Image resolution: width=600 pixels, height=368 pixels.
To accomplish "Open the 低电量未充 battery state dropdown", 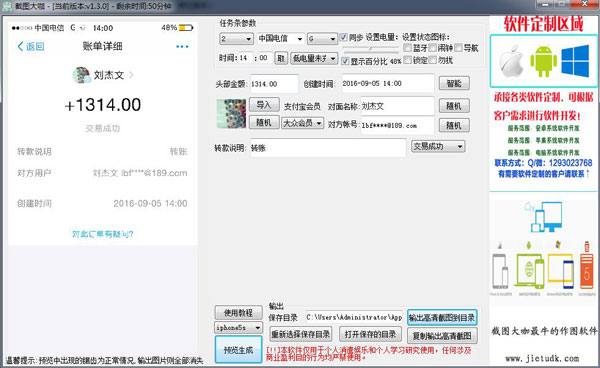I will pyautogui.click(x=314, y=59).
